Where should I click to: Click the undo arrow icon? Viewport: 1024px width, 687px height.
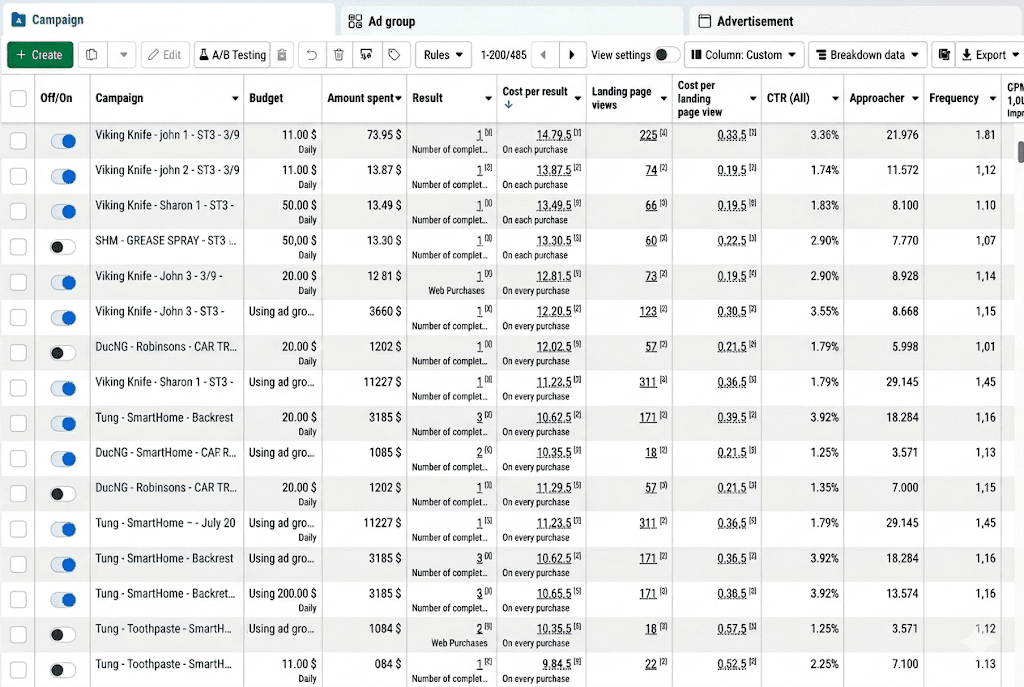click(312, 55)
